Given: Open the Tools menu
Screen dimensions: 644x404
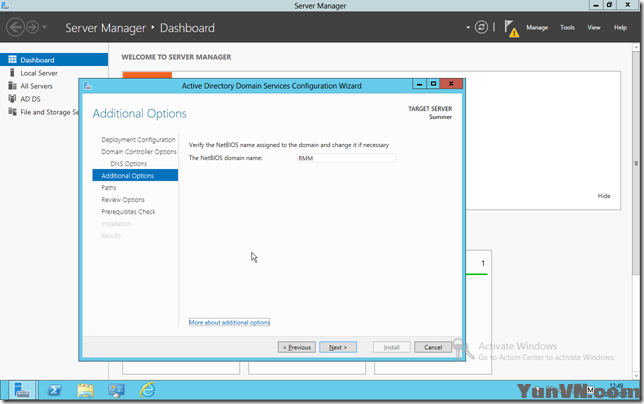Looking at the screenshot, I should click(x=567, y=28).
